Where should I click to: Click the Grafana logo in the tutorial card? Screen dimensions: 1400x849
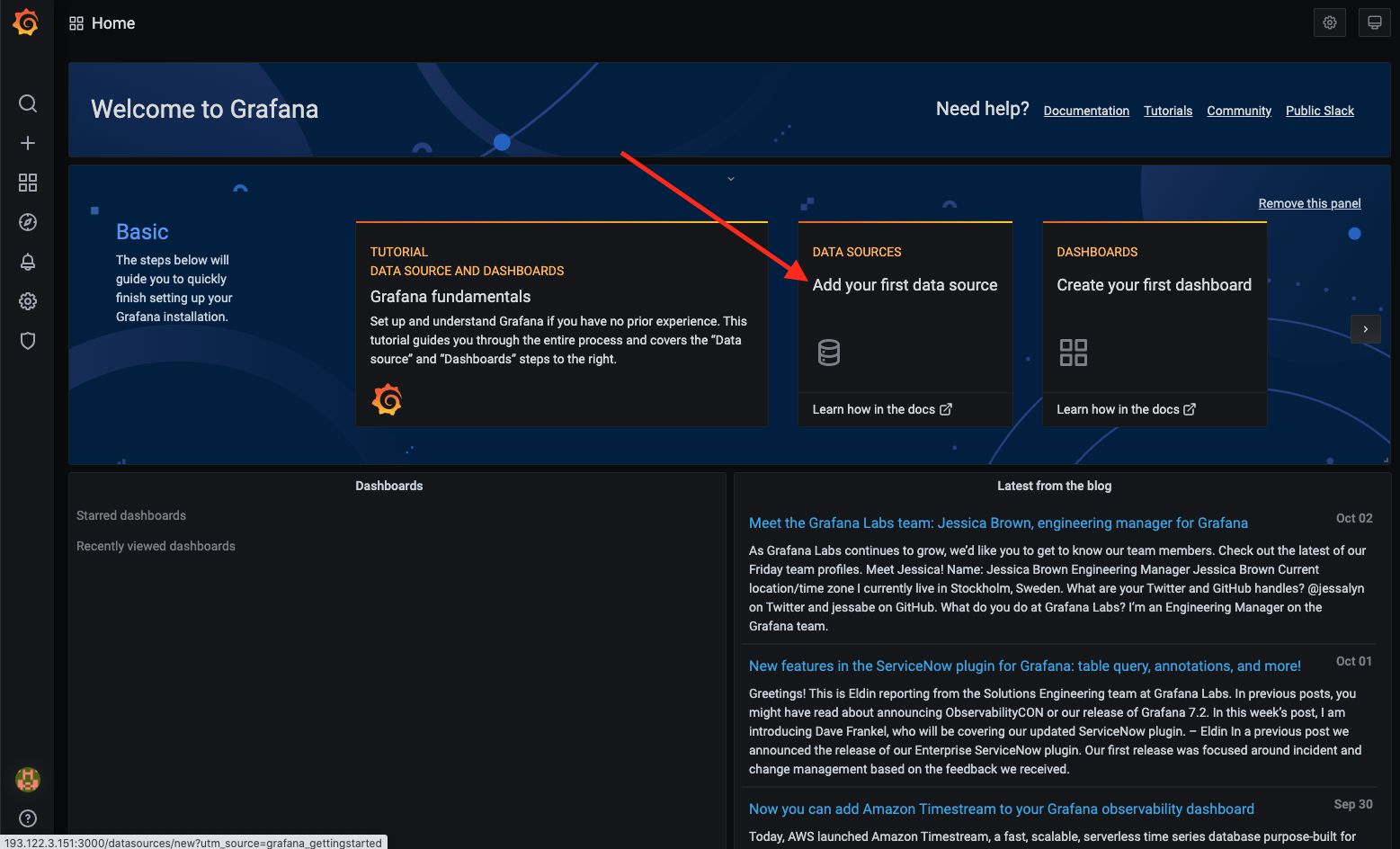coord(387,399)
